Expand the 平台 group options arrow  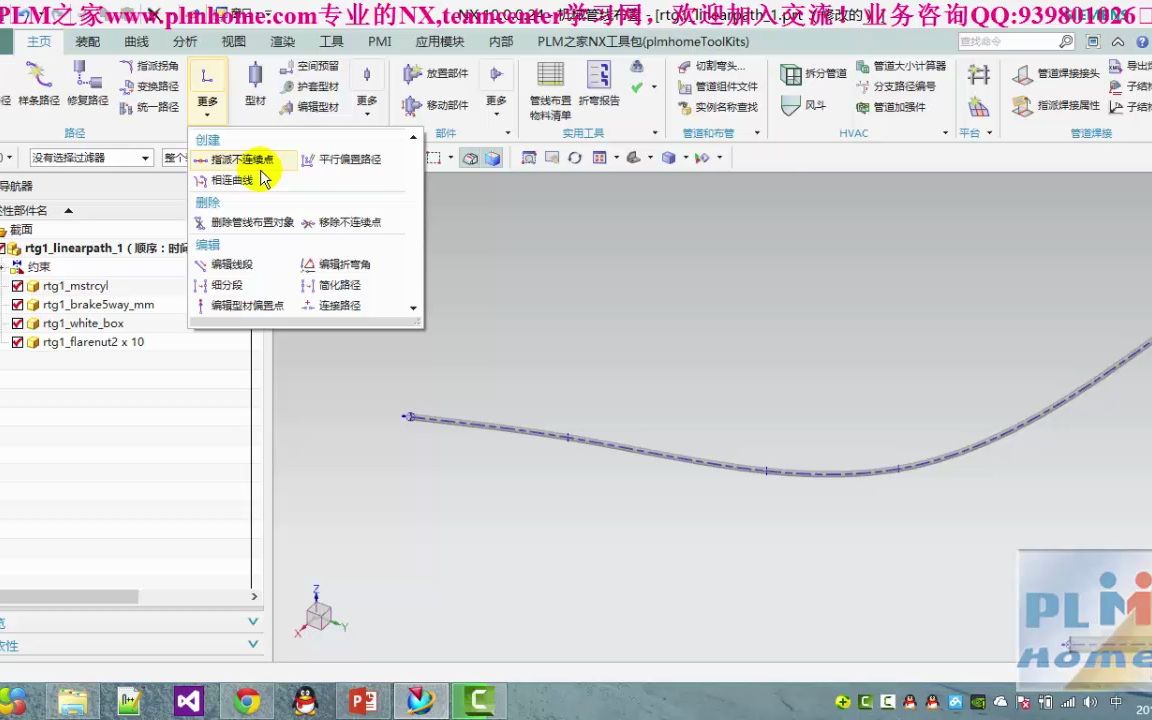tap(989, 133)
